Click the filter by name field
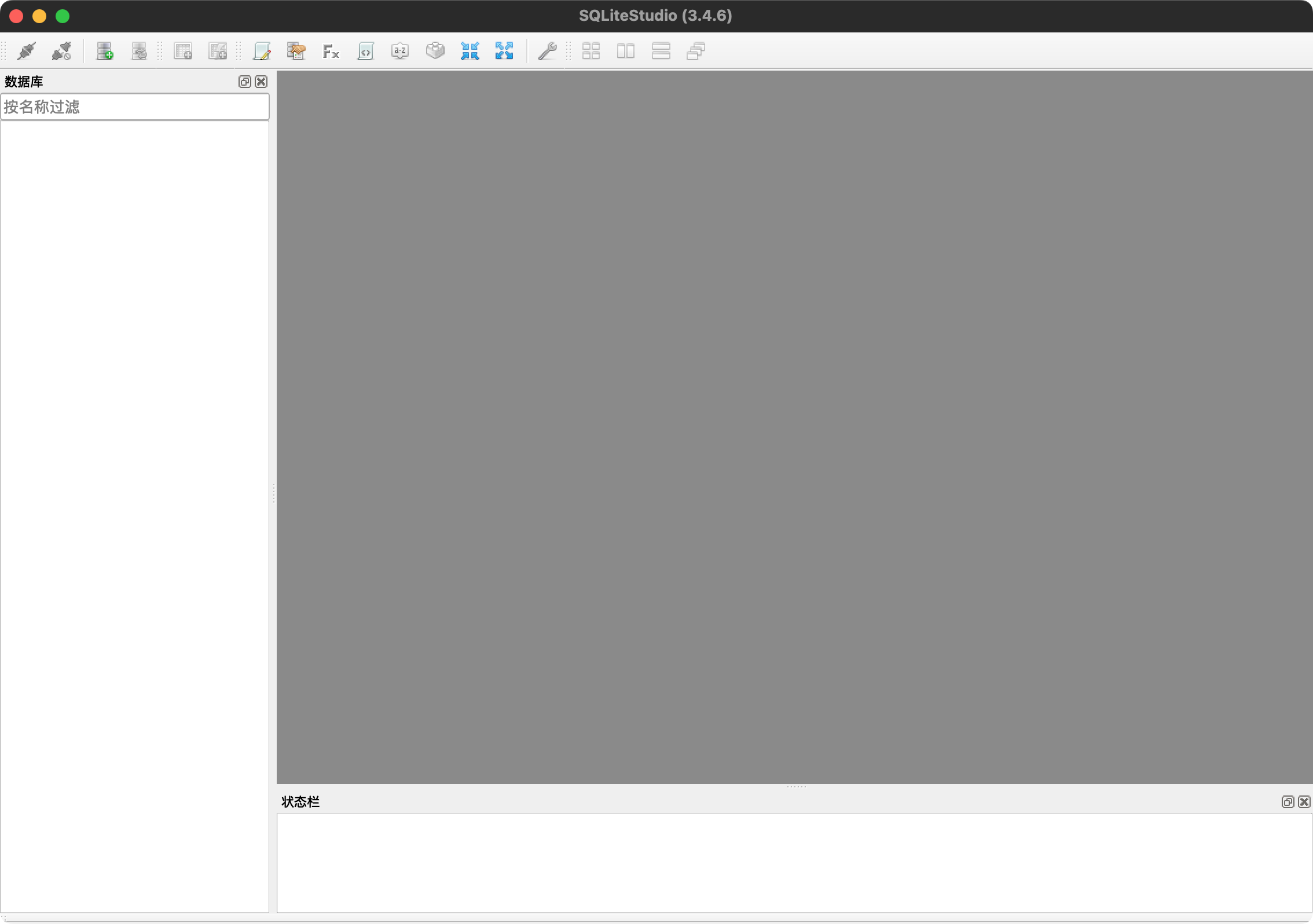1313x924 pixels. pyautogui.click(x=134, y=107)
